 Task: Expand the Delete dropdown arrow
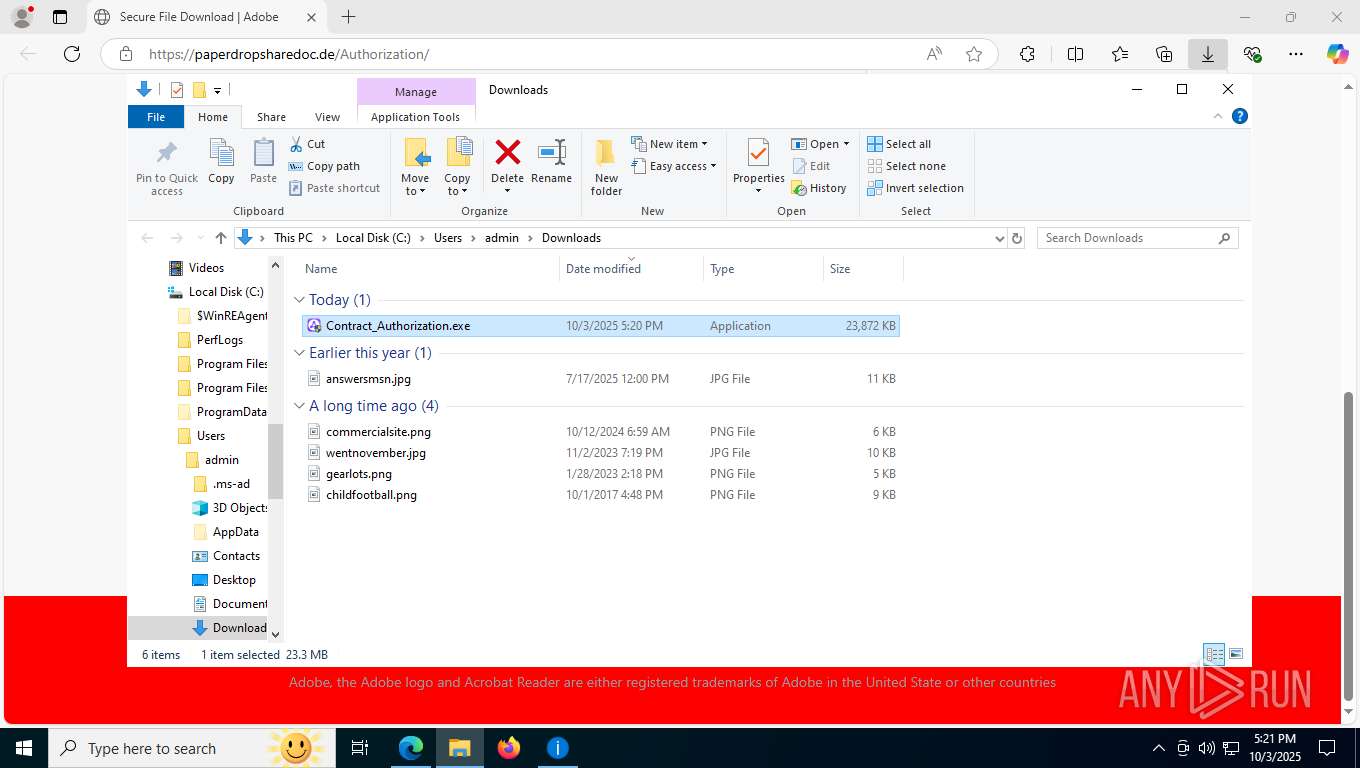[x=508, y=190]
